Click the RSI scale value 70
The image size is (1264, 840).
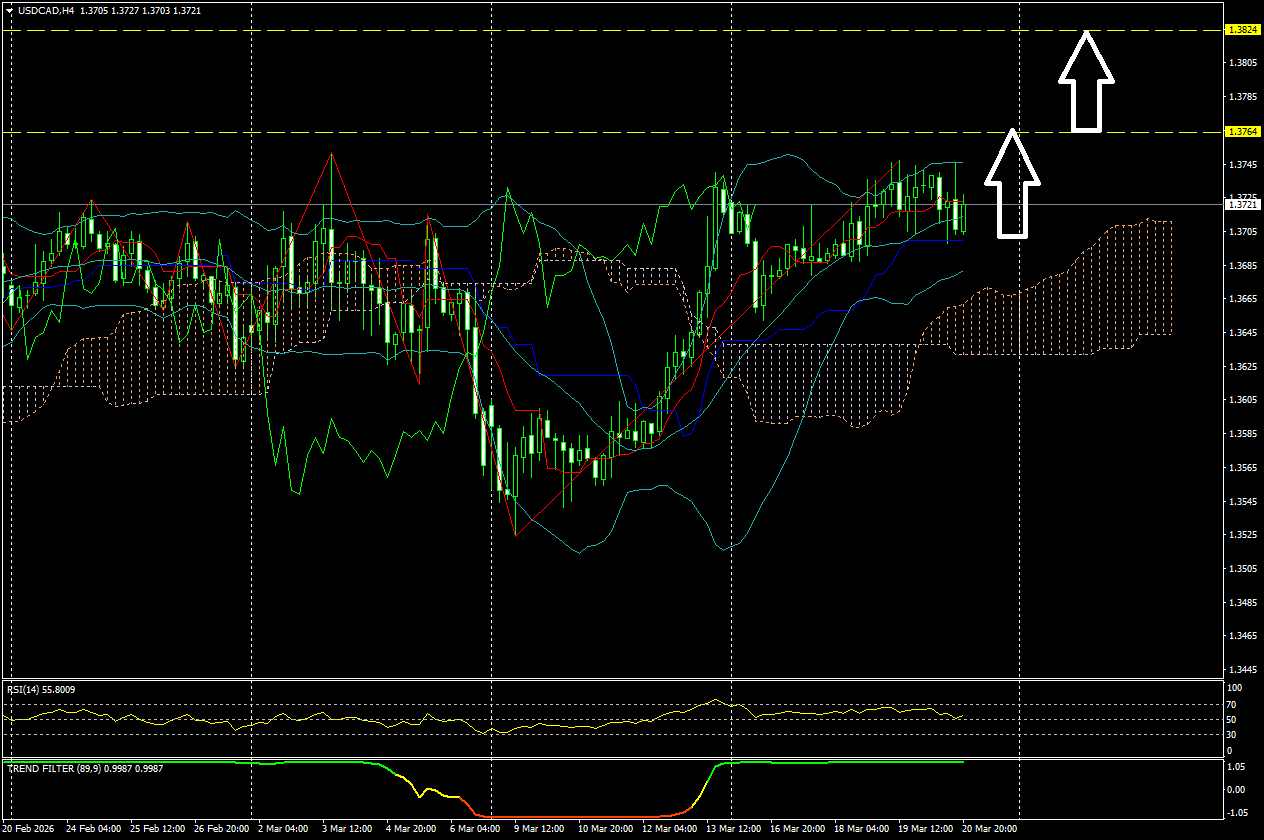coord(1234,704)
